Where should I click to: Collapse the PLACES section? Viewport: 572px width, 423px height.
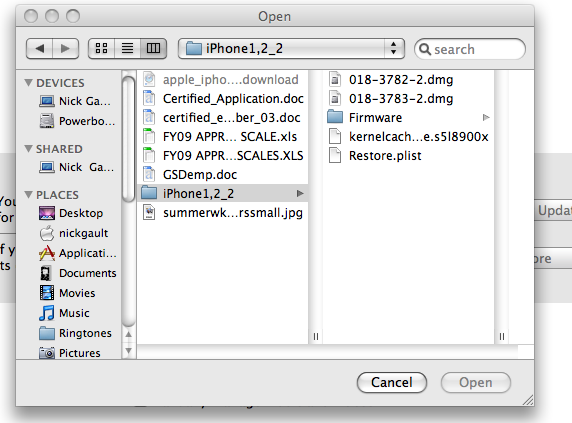(x=28, y=194)
